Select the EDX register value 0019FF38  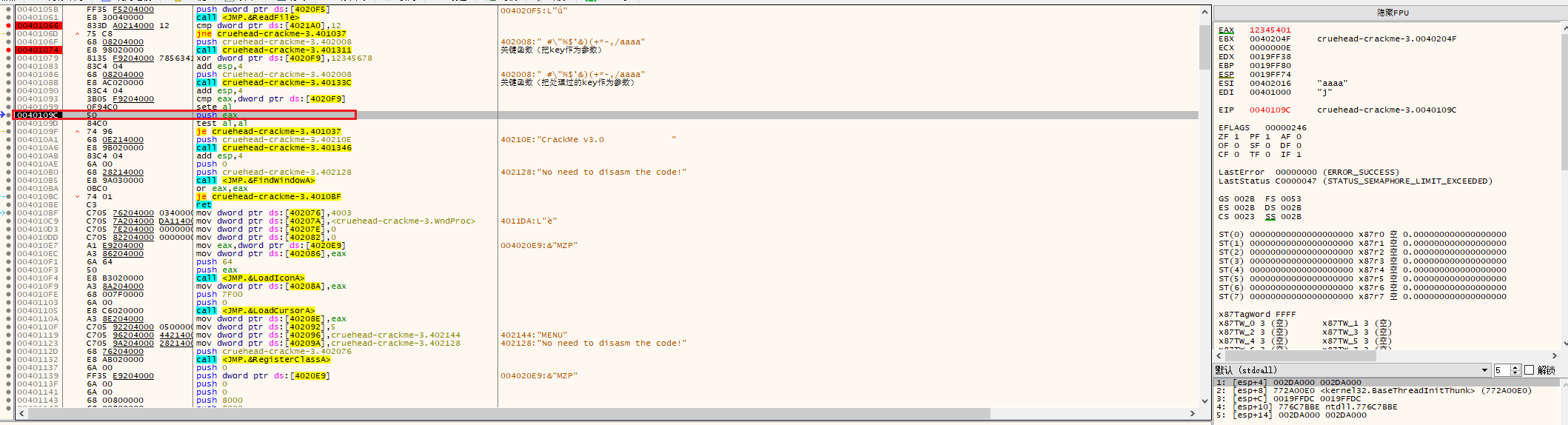[x=1270, y=57]
